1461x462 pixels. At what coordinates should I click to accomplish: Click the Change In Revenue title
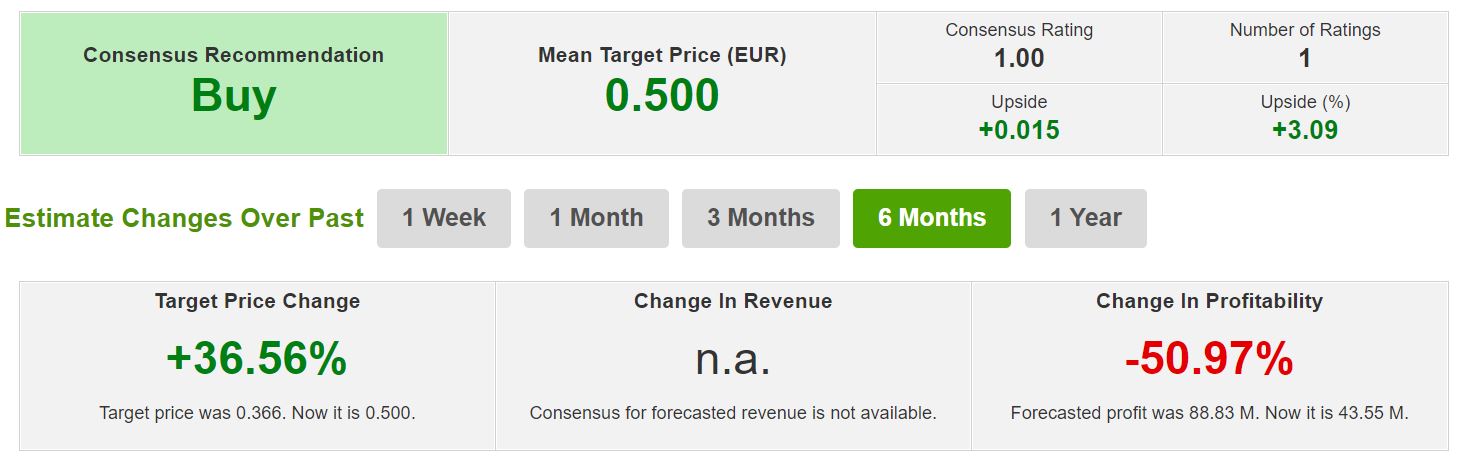tap(733, 301)
